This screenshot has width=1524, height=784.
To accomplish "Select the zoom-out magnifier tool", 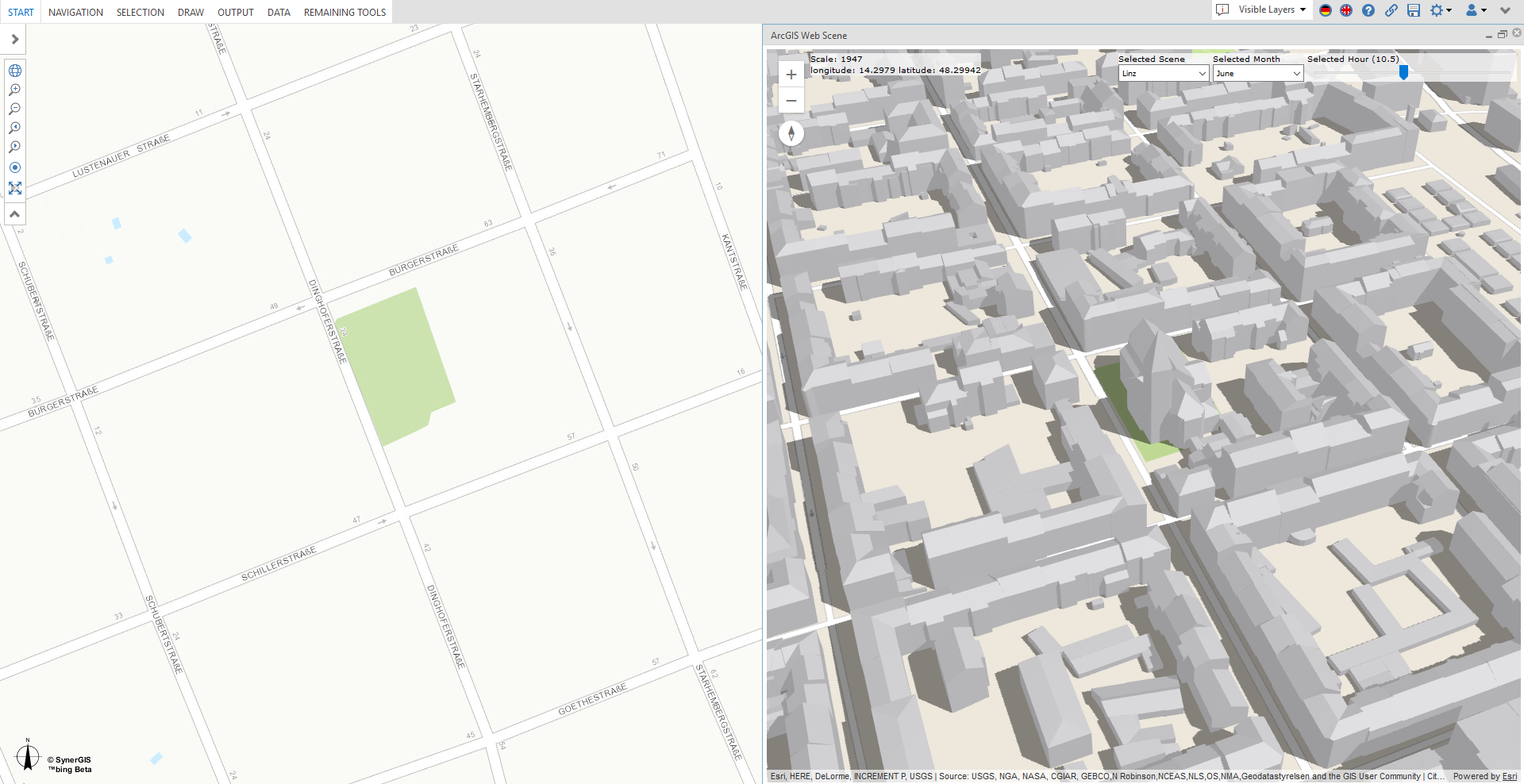I will (14, 109).
